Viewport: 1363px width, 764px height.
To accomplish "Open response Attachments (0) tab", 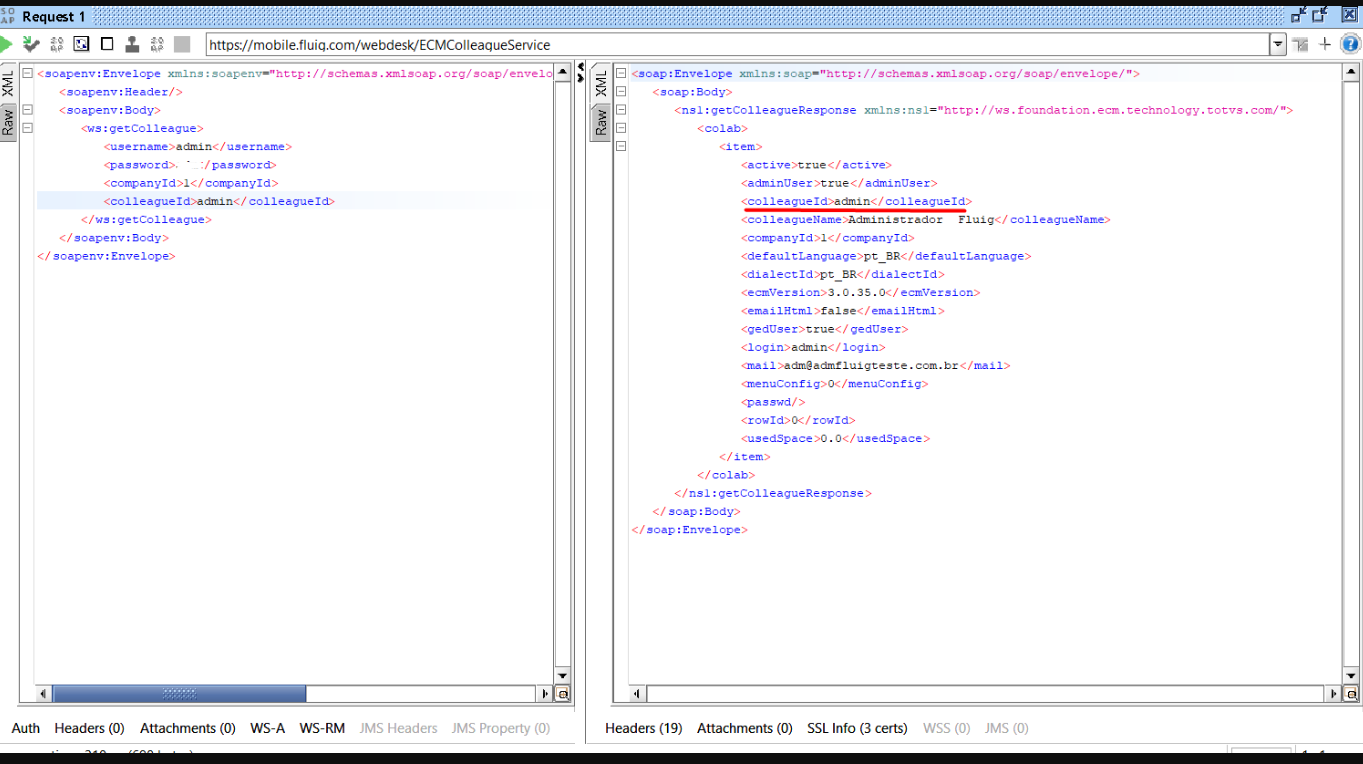I will [745, 728].
